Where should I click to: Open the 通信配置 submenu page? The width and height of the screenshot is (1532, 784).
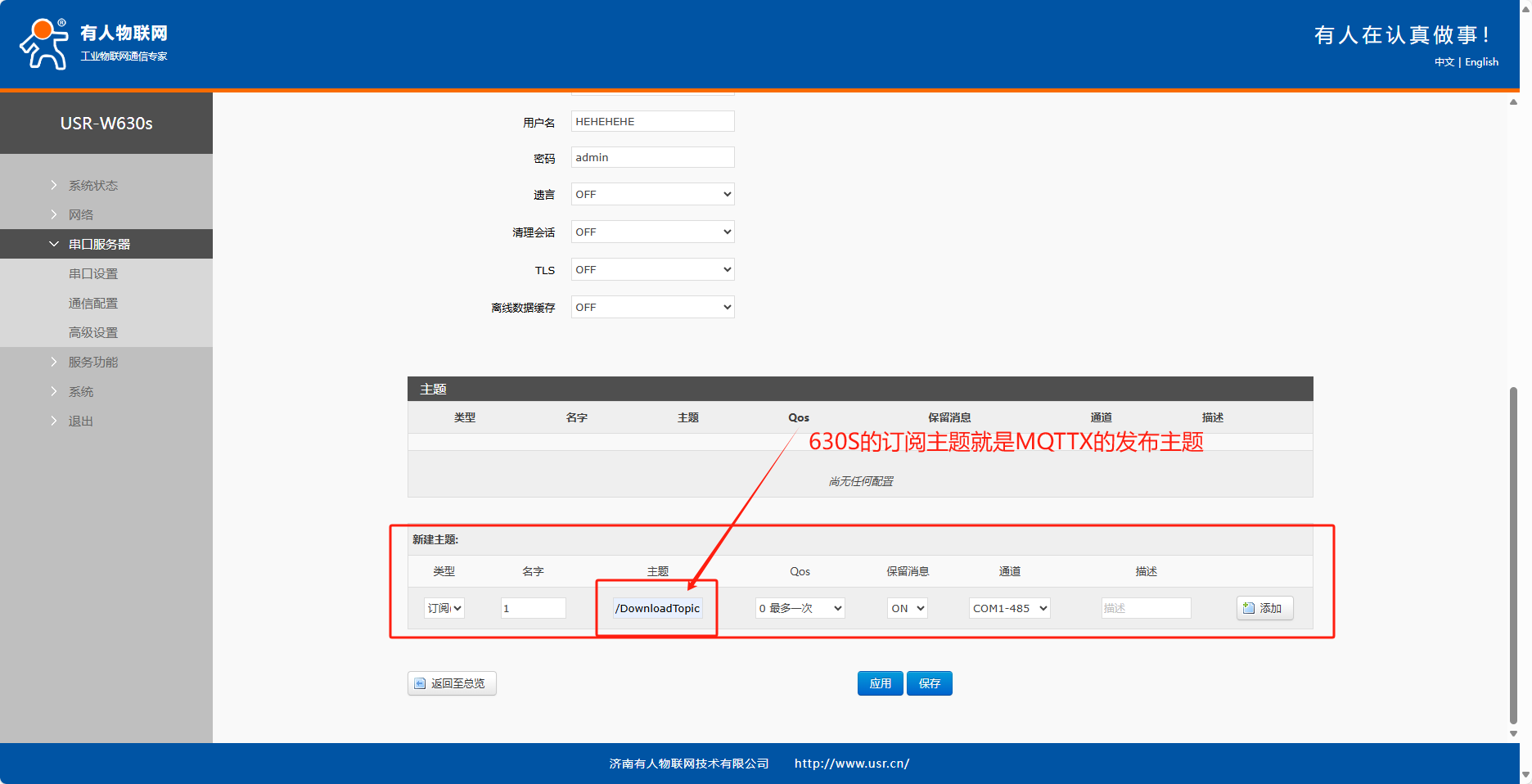coord(93,304)
